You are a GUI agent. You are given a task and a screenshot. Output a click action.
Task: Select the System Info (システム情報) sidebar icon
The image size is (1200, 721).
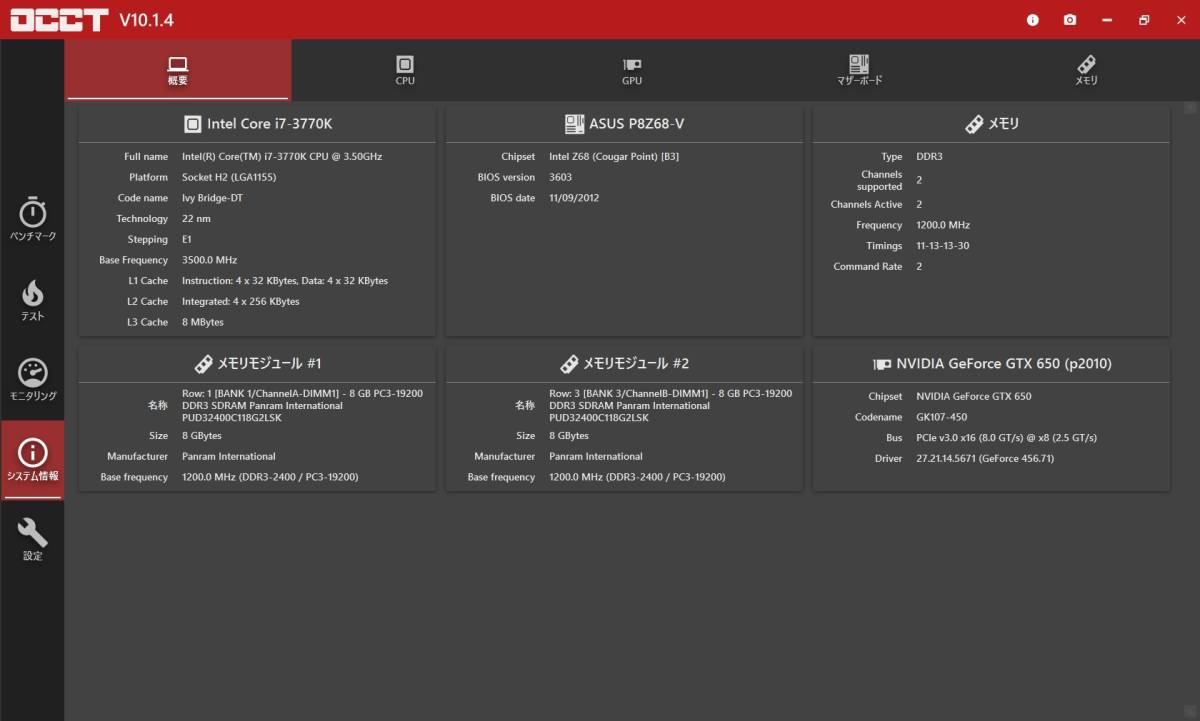33,459
